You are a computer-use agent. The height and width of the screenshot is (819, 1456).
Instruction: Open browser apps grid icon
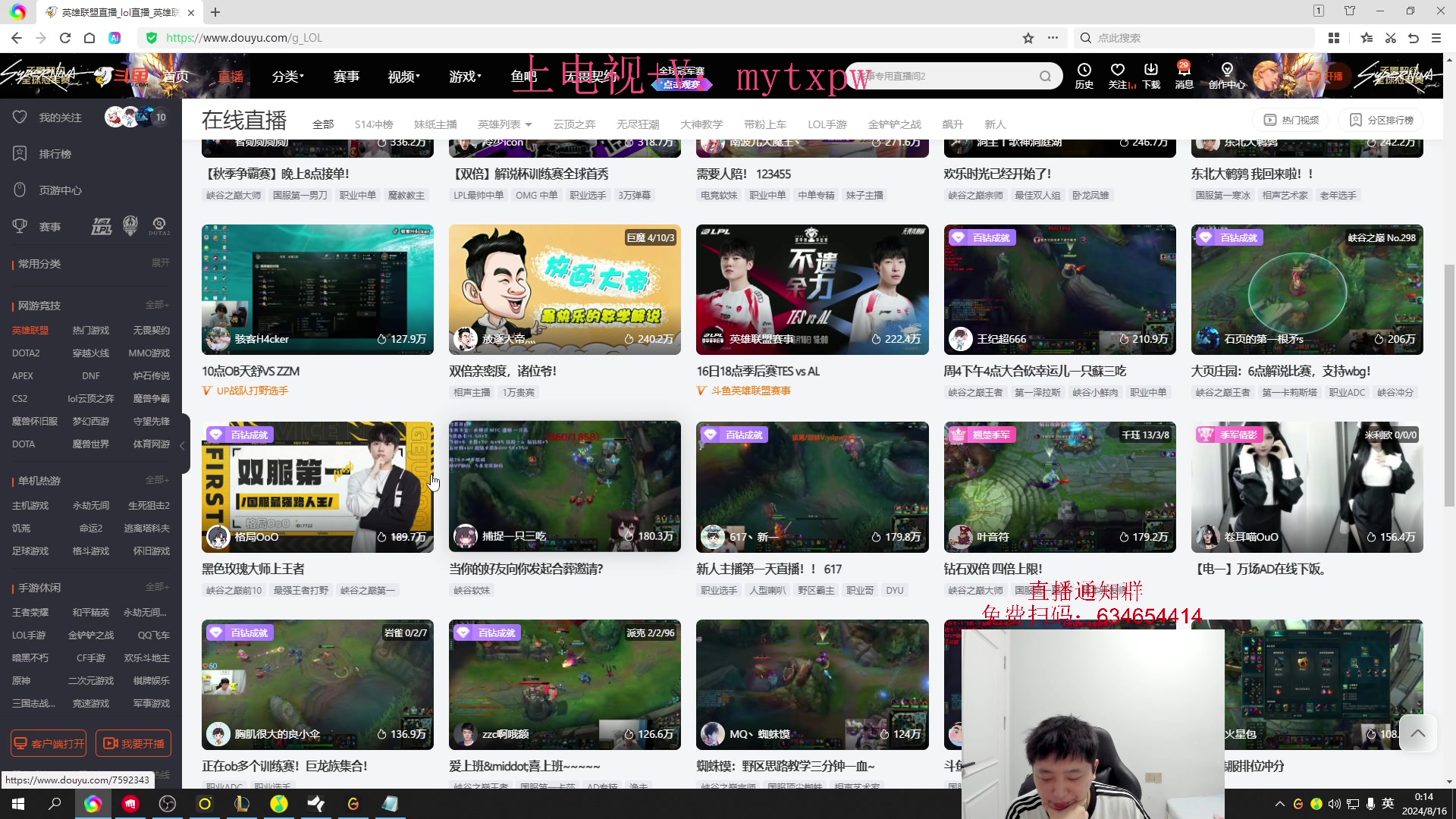pyautogui.click(x=1334, y=38)
